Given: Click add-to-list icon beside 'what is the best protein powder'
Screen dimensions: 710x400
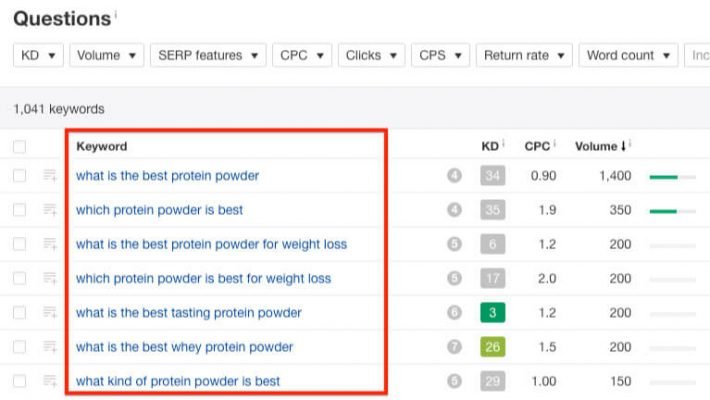Looking at the screenshot, I should click(50, 176).
